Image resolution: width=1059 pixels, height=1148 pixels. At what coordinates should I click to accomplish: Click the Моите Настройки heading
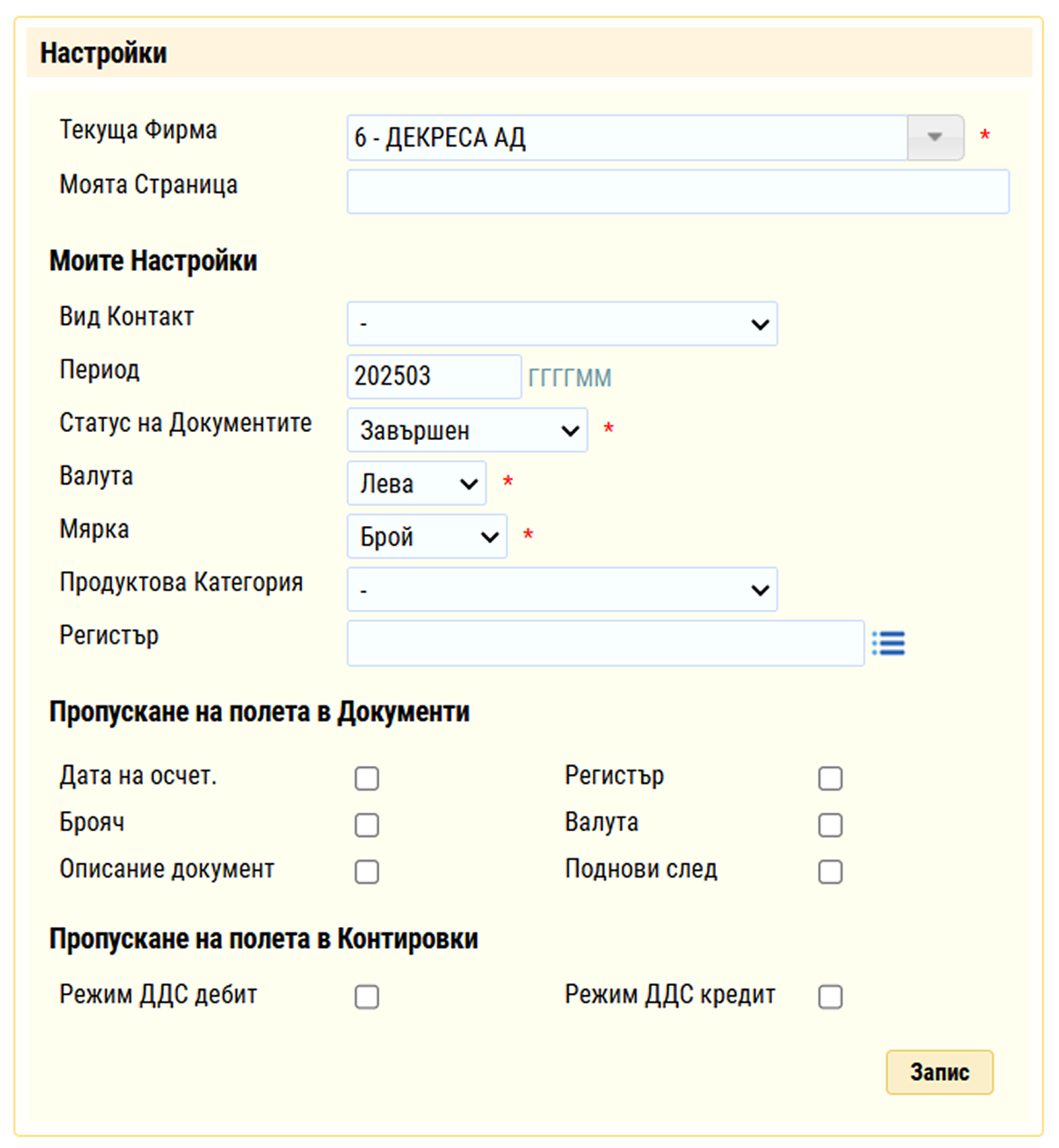(x=153, y=261)
